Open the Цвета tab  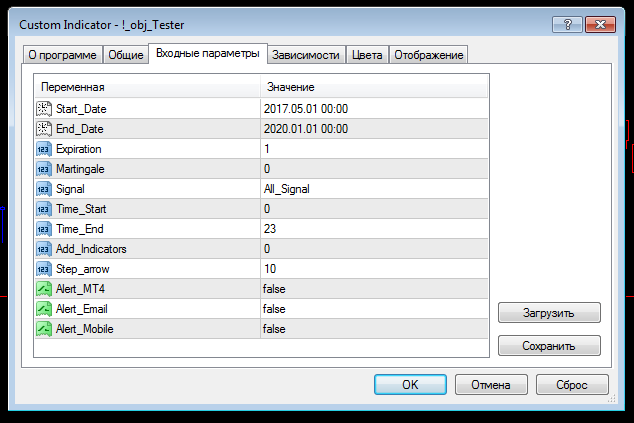(x=367, y=55)
